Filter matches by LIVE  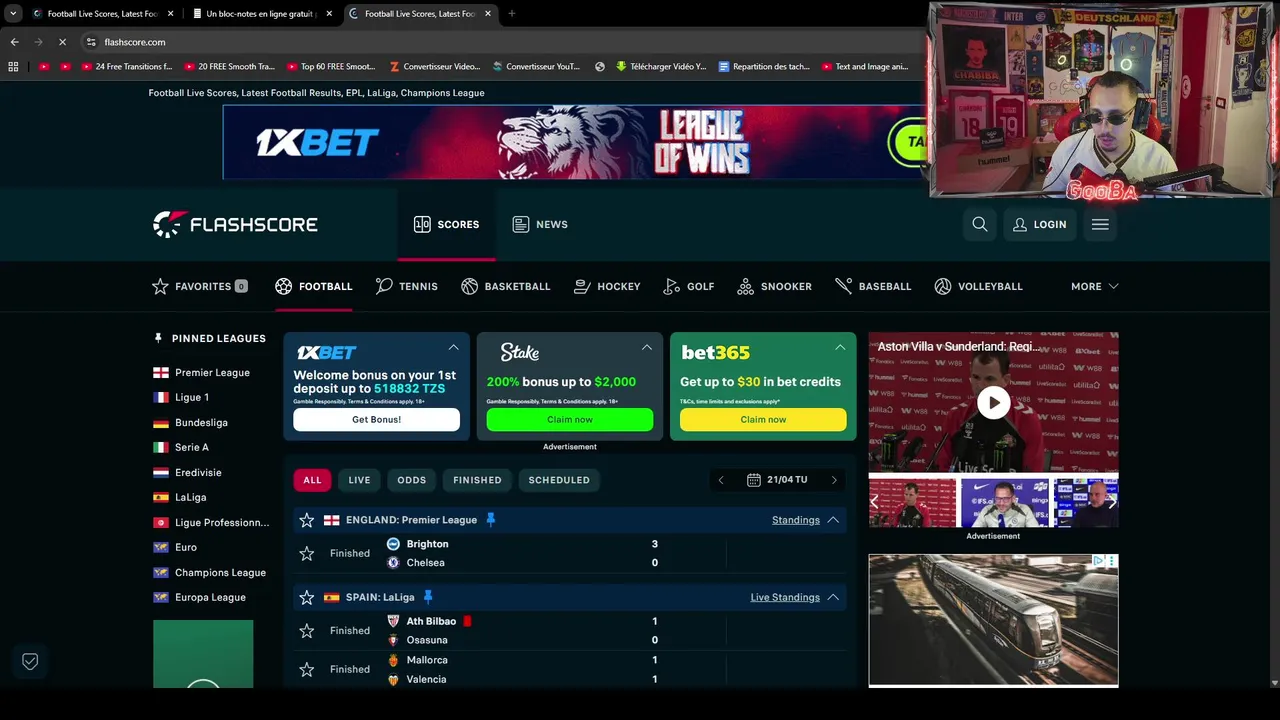pyautogui.click(x=359, y=480)
